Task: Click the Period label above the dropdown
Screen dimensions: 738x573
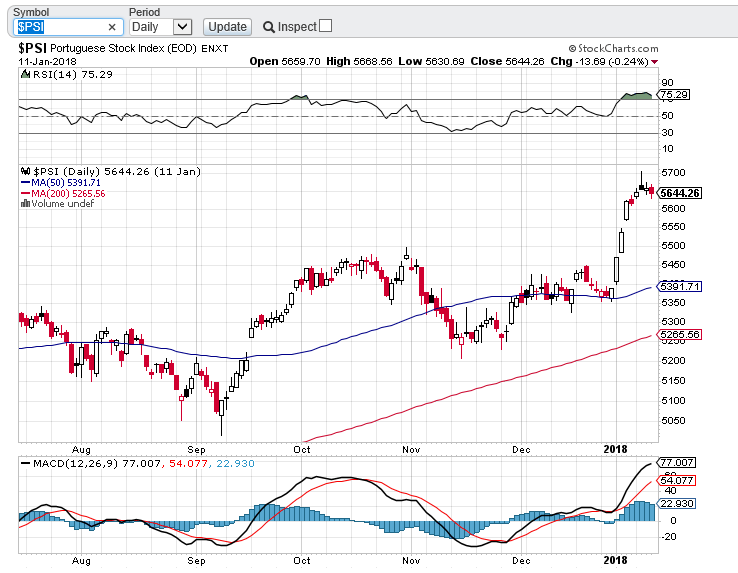Action: (x=144, y=12)
